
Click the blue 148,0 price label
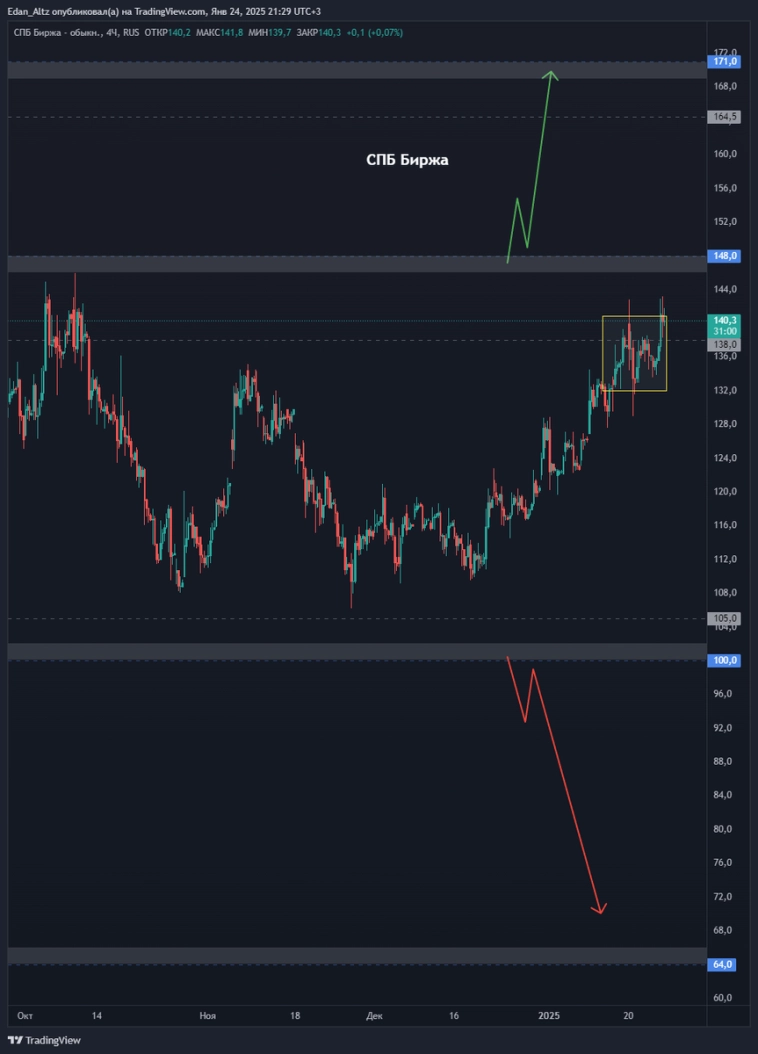[724, 256]
